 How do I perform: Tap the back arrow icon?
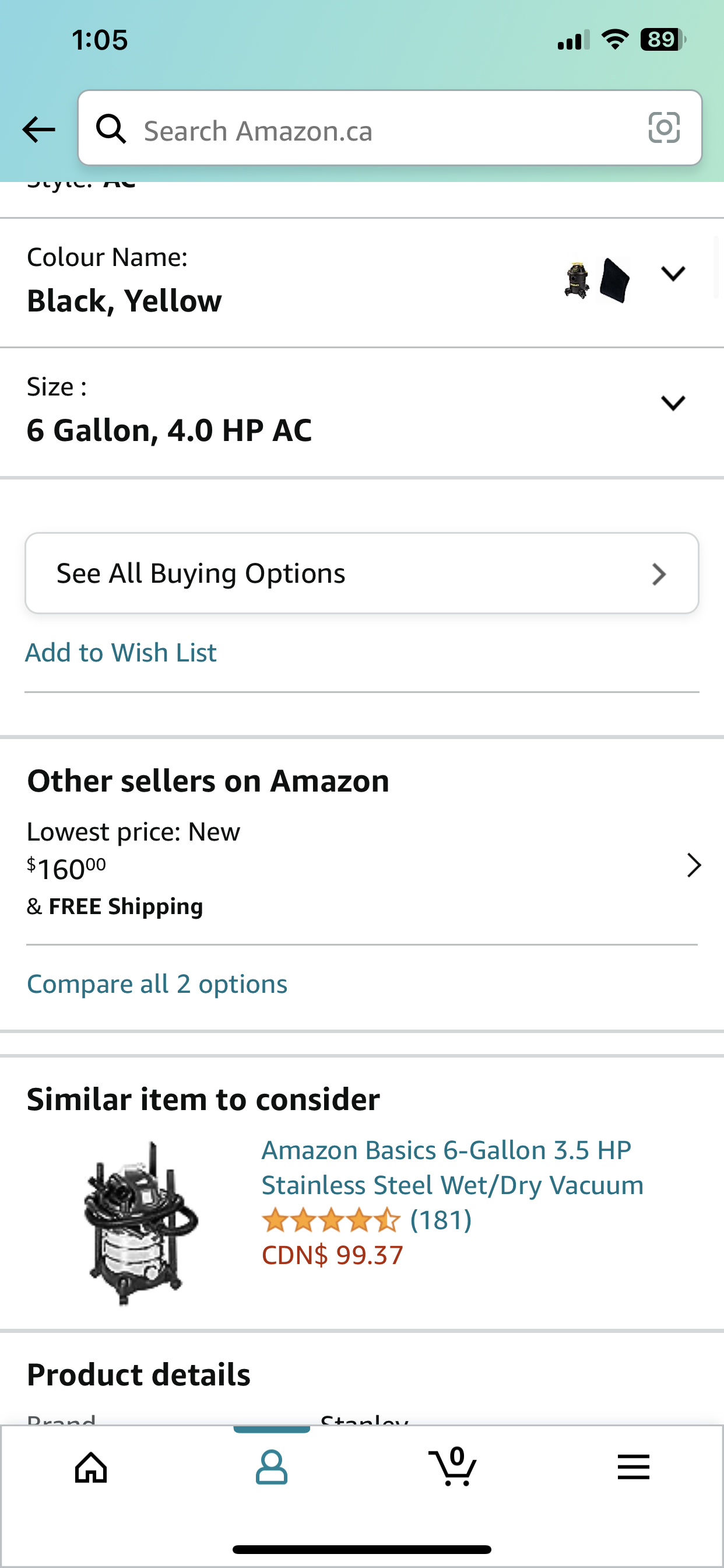point(38,129)
